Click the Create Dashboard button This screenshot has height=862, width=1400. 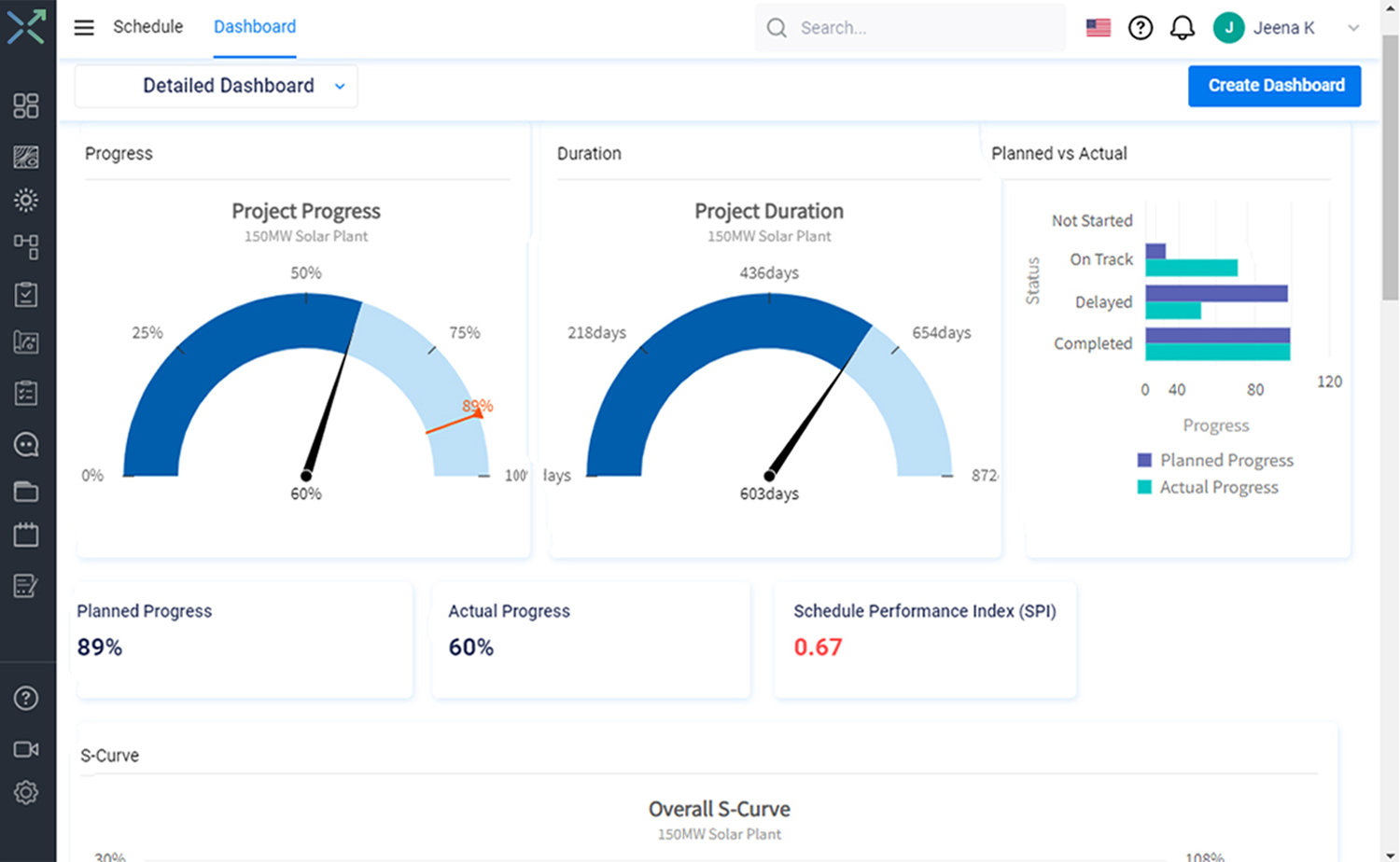[x=1274, y=86]
